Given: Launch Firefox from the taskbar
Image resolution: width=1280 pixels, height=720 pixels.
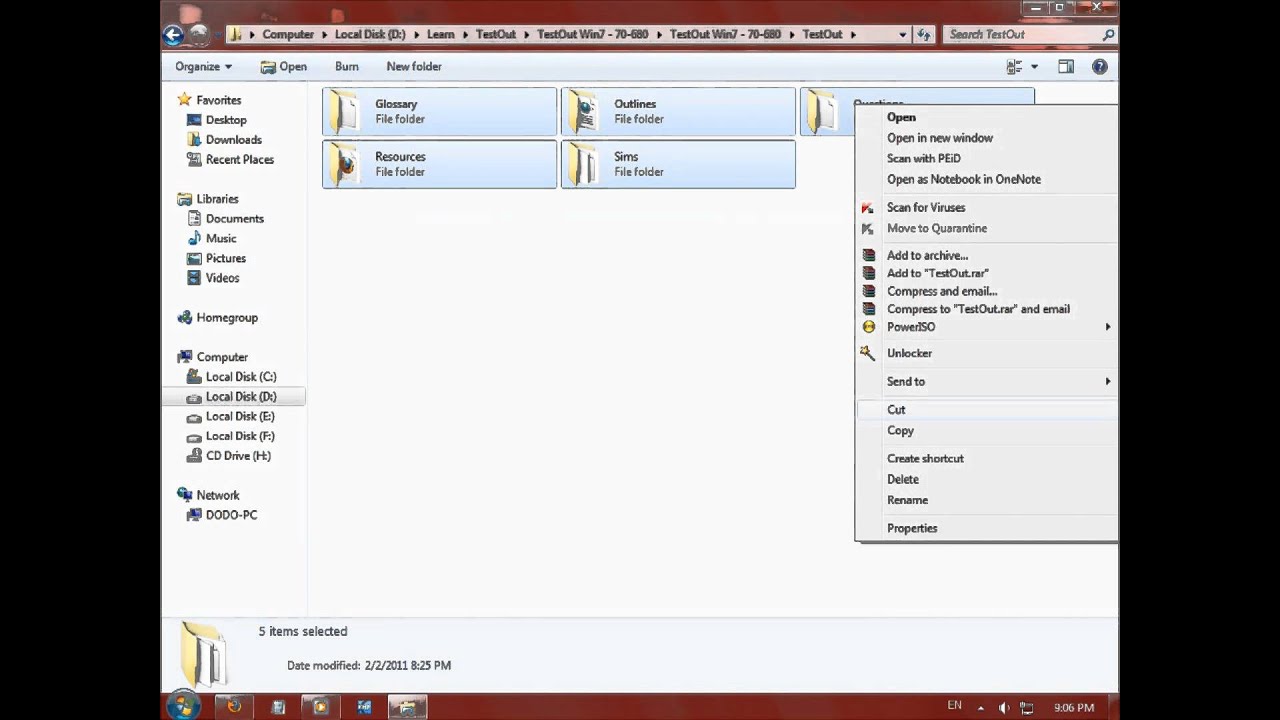Looking at the screenshot, I should pyautogui.click(x=234, y=707).
